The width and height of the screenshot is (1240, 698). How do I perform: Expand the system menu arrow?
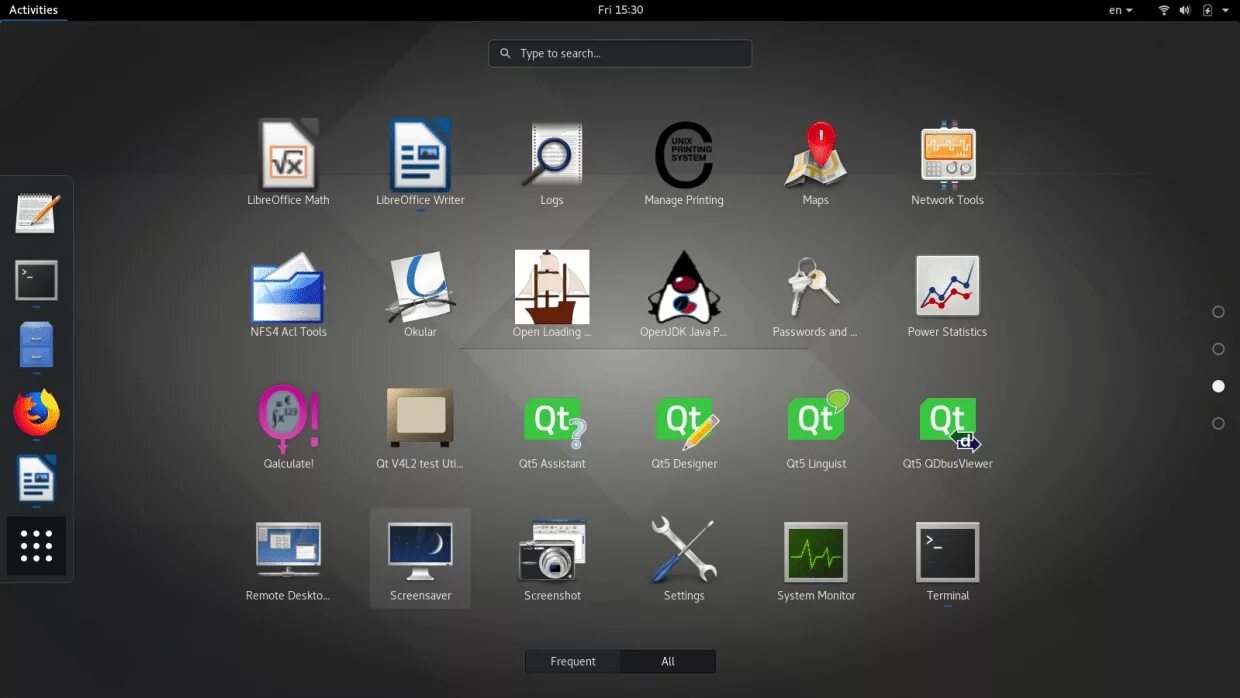(x=1227, y=10)
